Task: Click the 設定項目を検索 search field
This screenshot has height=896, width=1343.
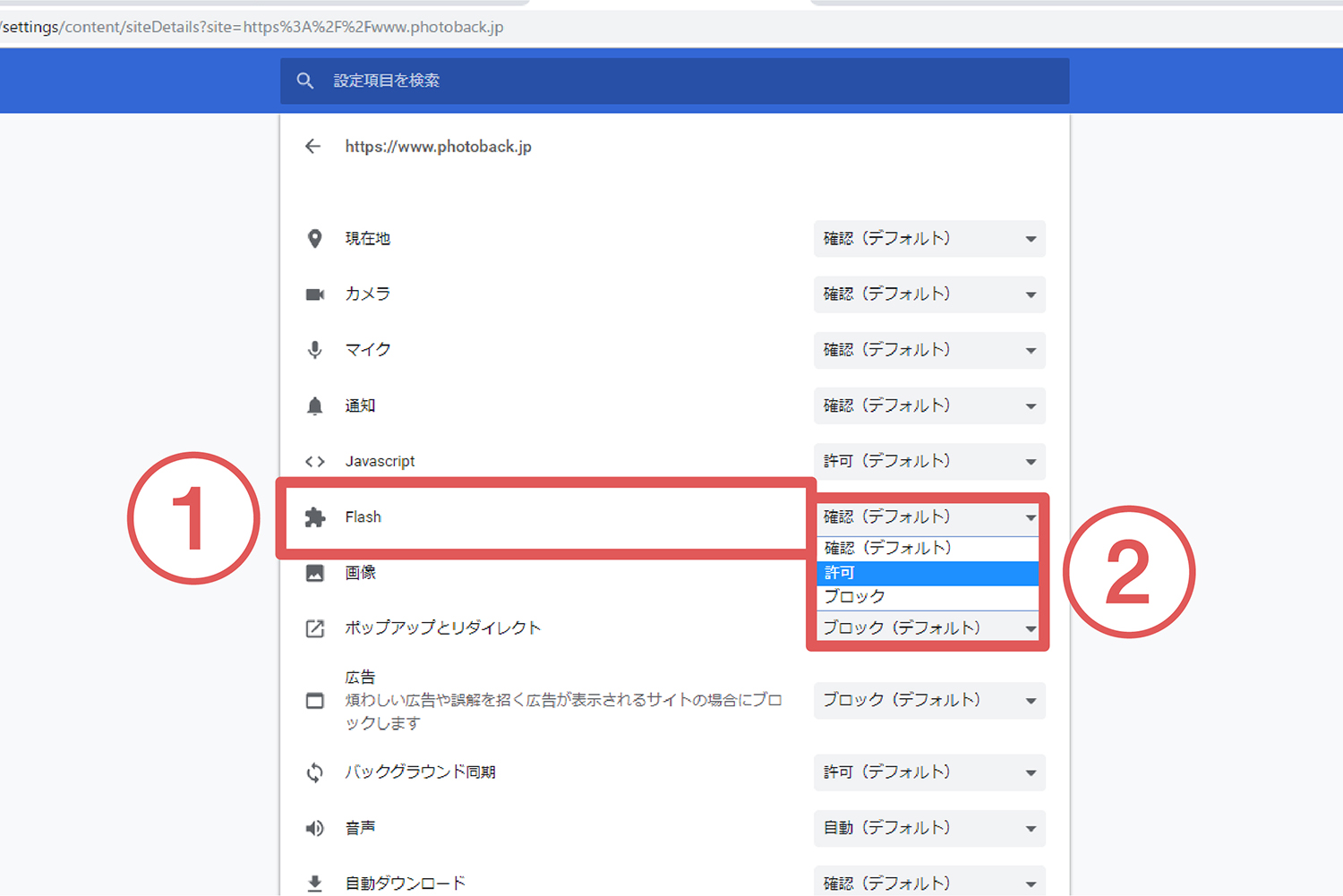Action: 675,81
